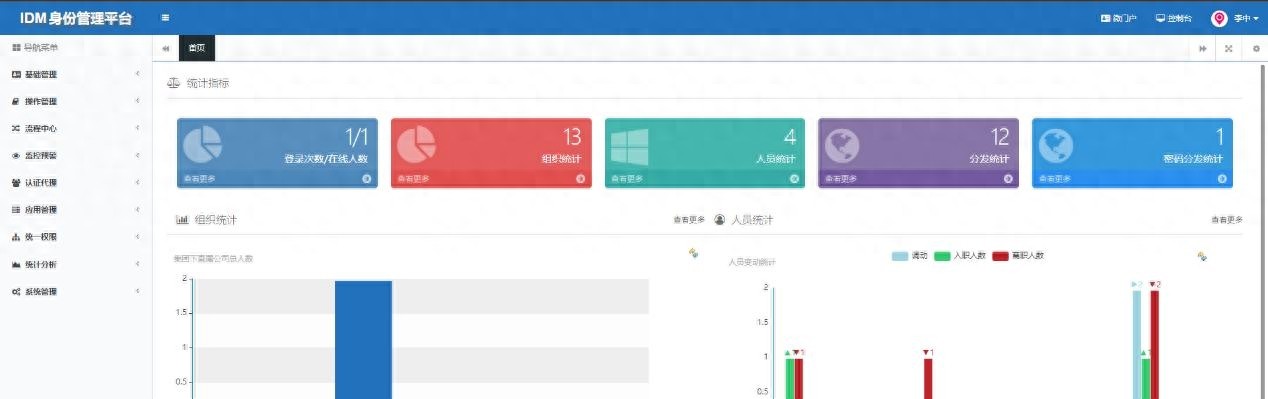Open 流程中心 menu item

(x=76, y=128)
